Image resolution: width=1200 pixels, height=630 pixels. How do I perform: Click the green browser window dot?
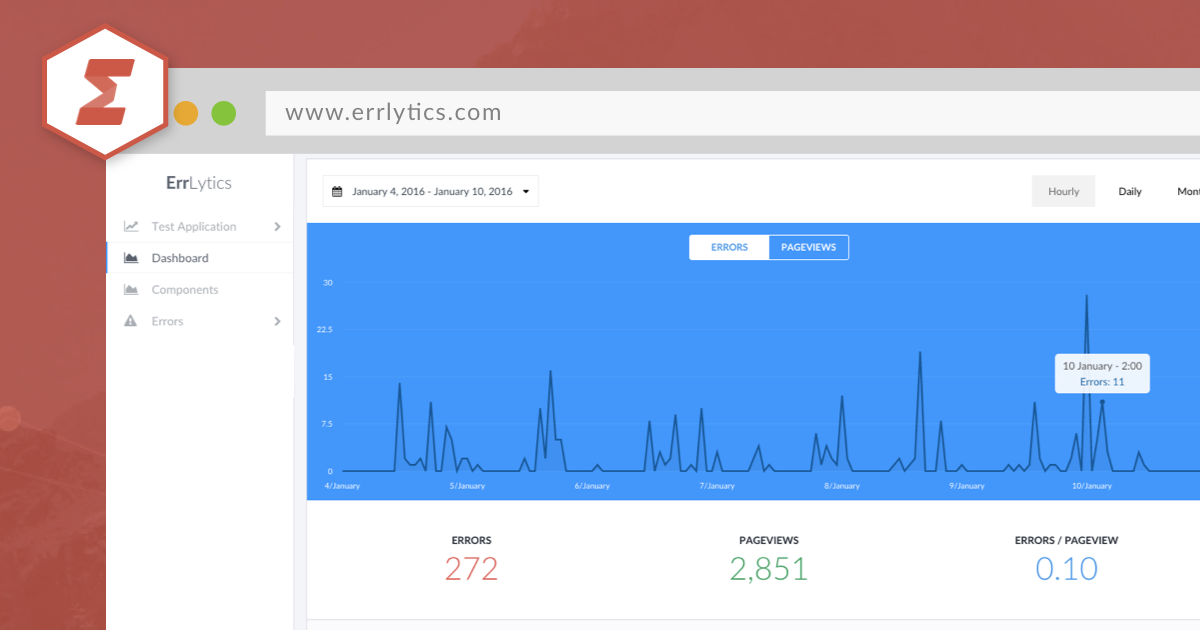click(223, 113)
